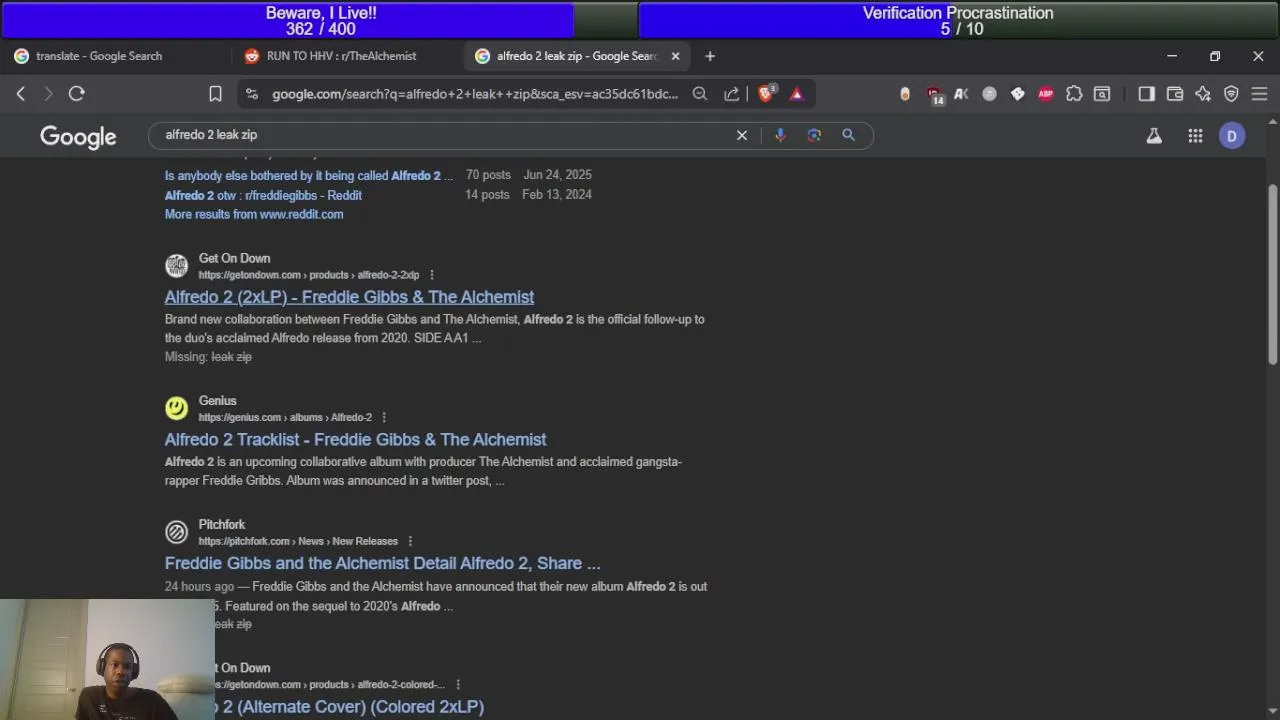1280x720 pixels.
Task: Open Pitchfork Freddie Gibbs Detail Alfredo 2 link
Action: click(x=382, y=564)
